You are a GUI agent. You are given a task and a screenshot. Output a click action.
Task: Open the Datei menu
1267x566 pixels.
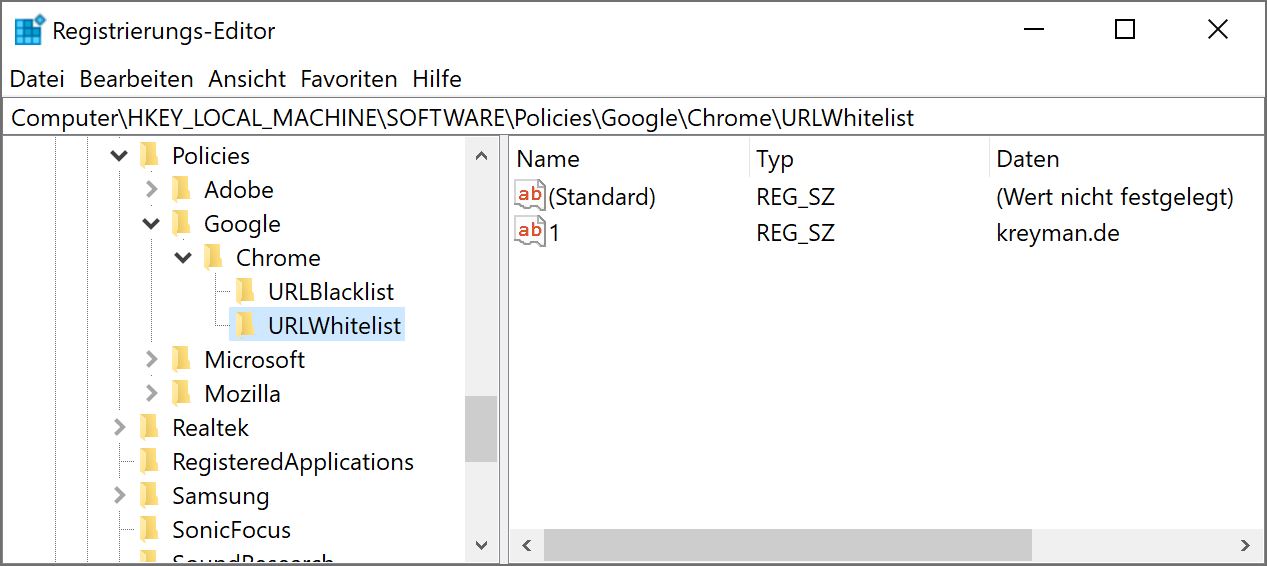click(37, 79)
